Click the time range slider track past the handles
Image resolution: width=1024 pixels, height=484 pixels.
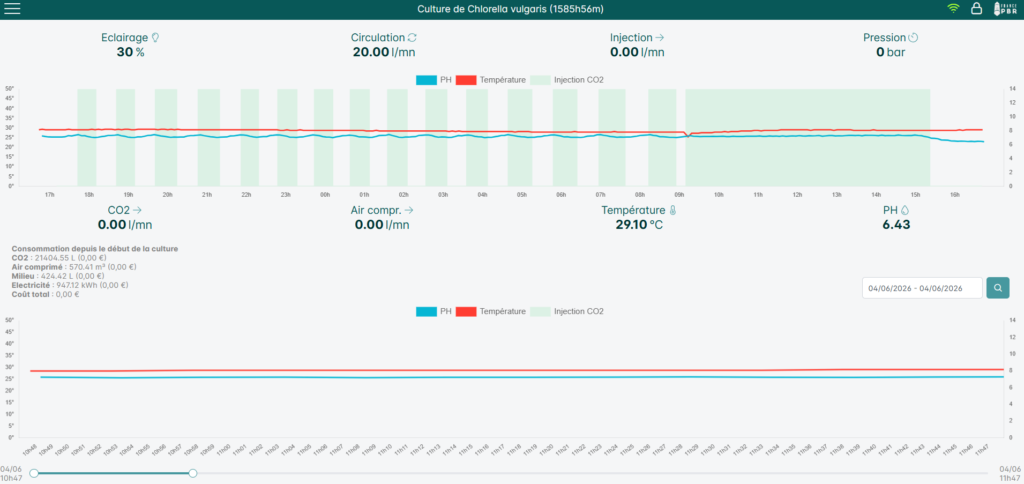tap(591, 474)
